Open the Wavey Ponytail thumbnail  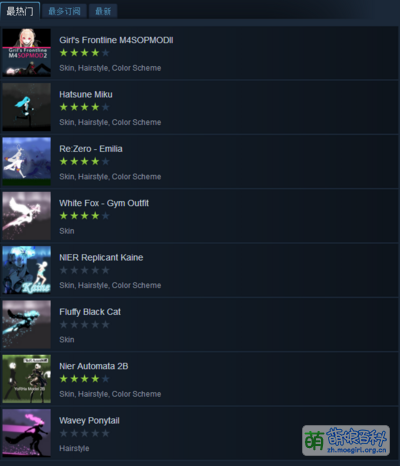click(x=27, y=433)
